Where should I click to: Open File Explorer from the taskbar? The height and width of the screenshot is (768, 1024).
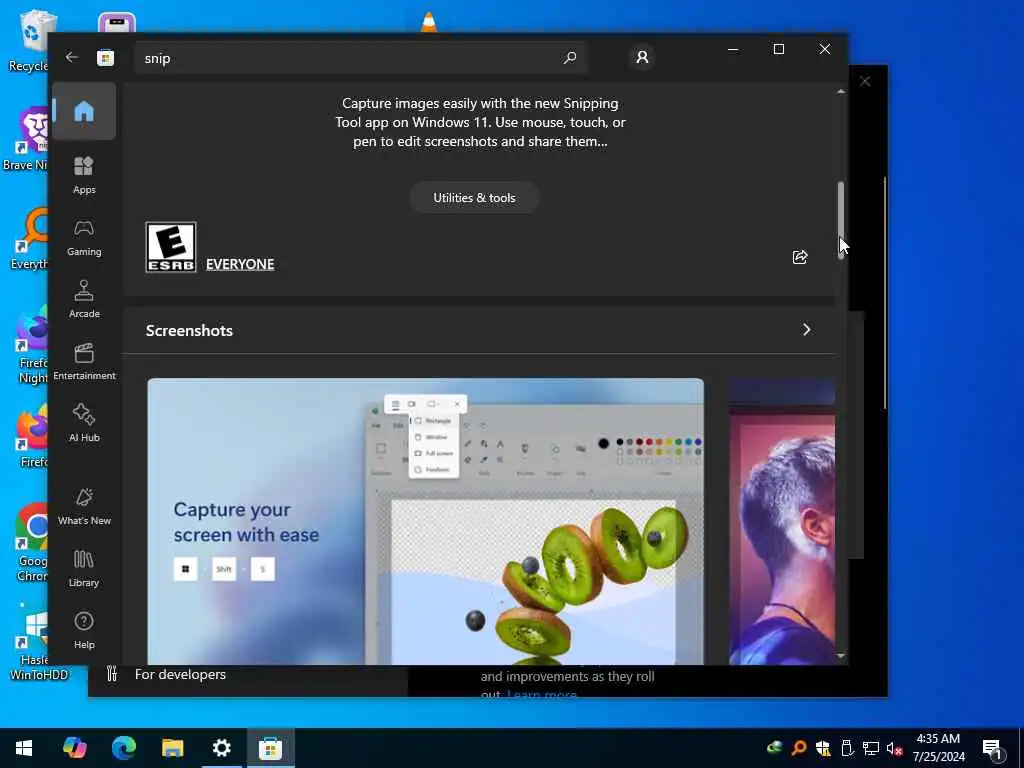coord(172,748)
